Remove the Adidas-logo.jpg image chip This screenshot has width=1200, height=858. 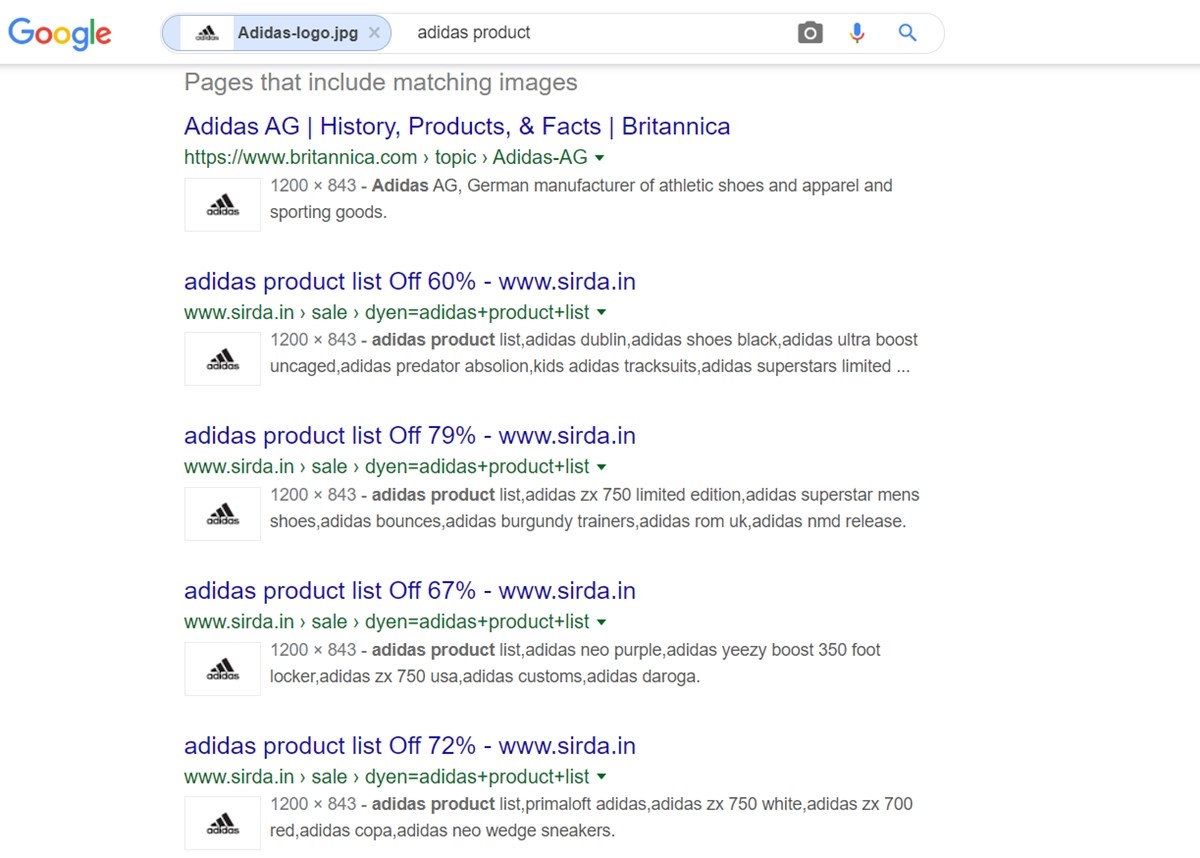tap(374, 33)
